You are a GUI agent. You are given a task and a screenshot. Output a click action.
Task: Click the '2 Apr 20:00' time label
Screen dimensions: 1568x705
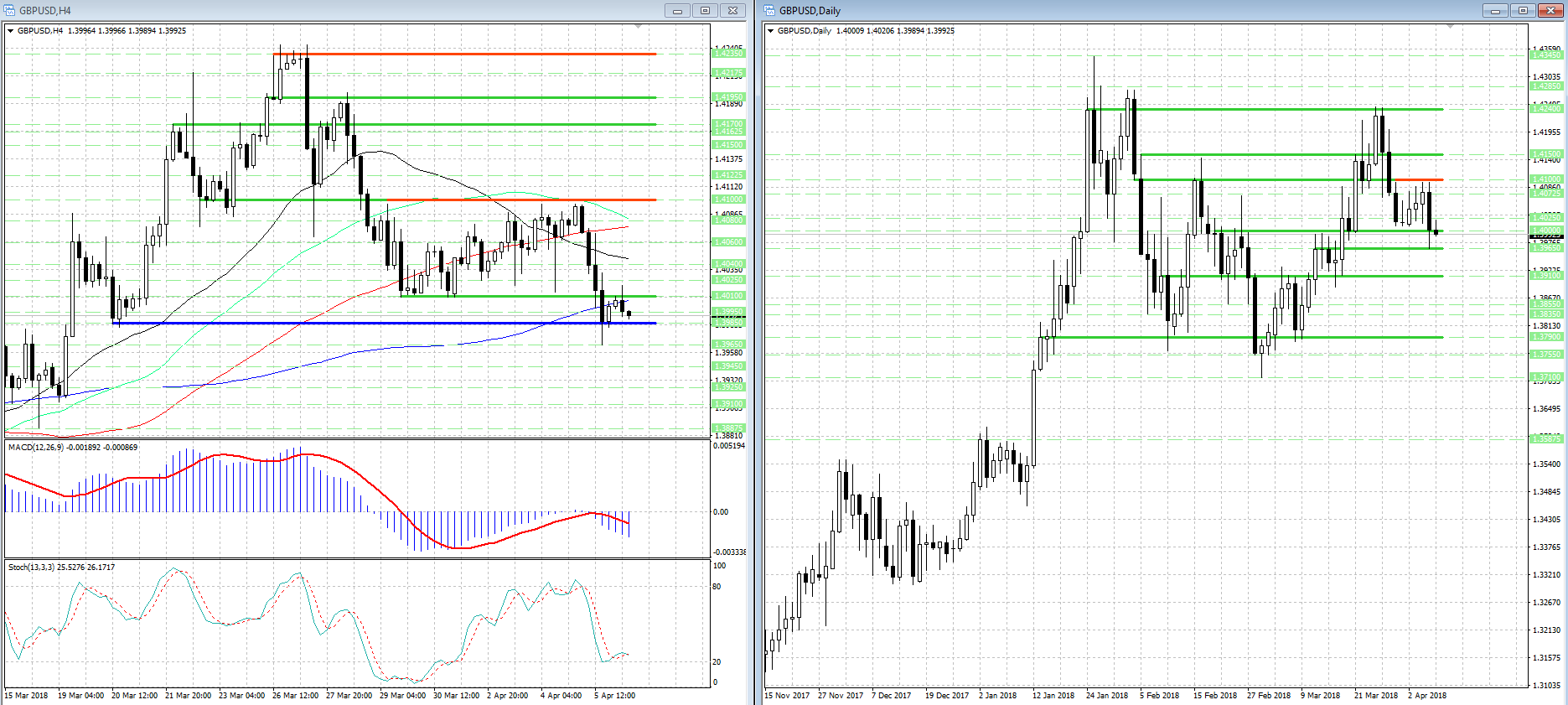507,696
